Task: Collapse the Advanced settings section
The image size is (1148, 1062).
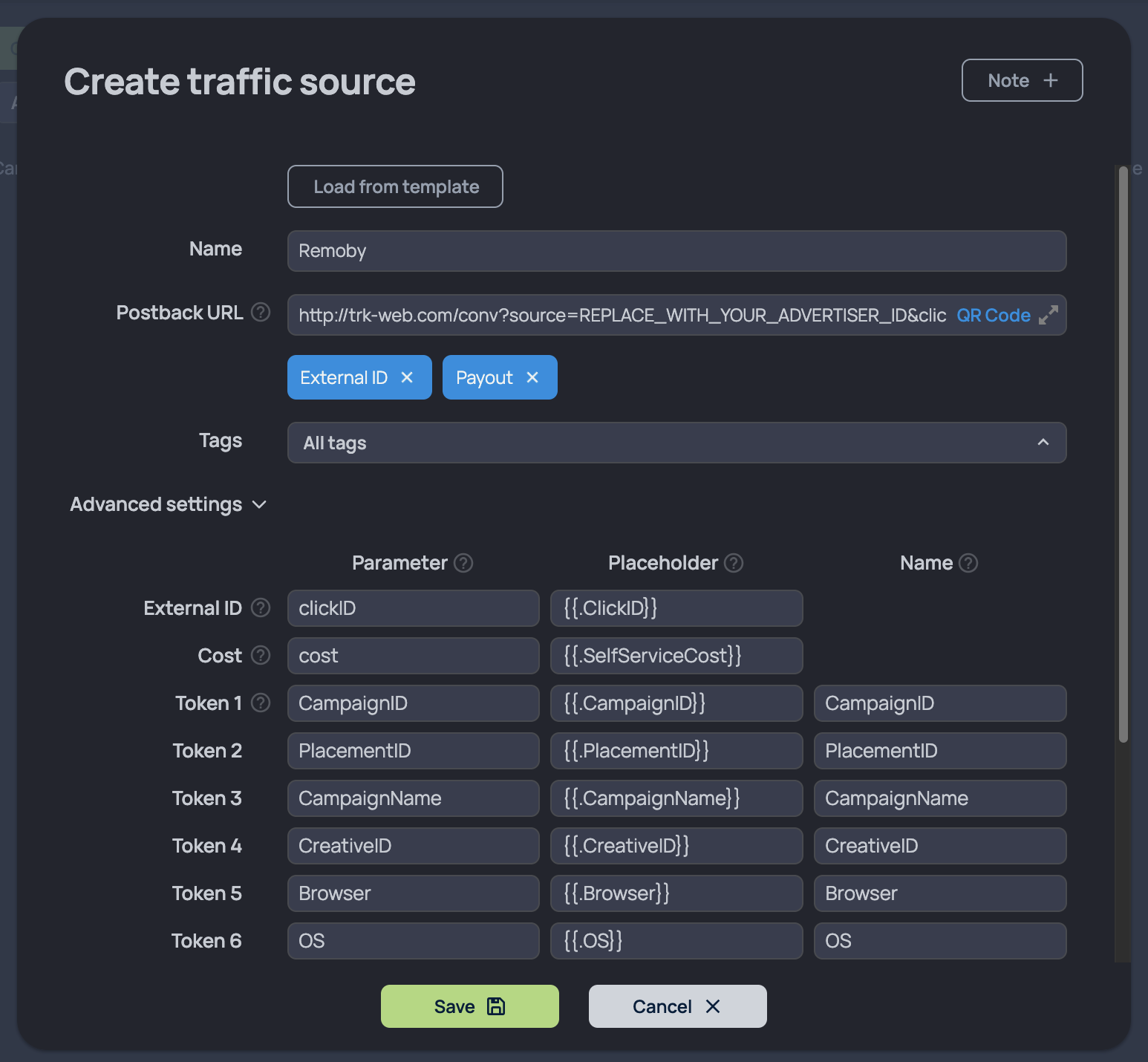Action: [x=169, y=504]
